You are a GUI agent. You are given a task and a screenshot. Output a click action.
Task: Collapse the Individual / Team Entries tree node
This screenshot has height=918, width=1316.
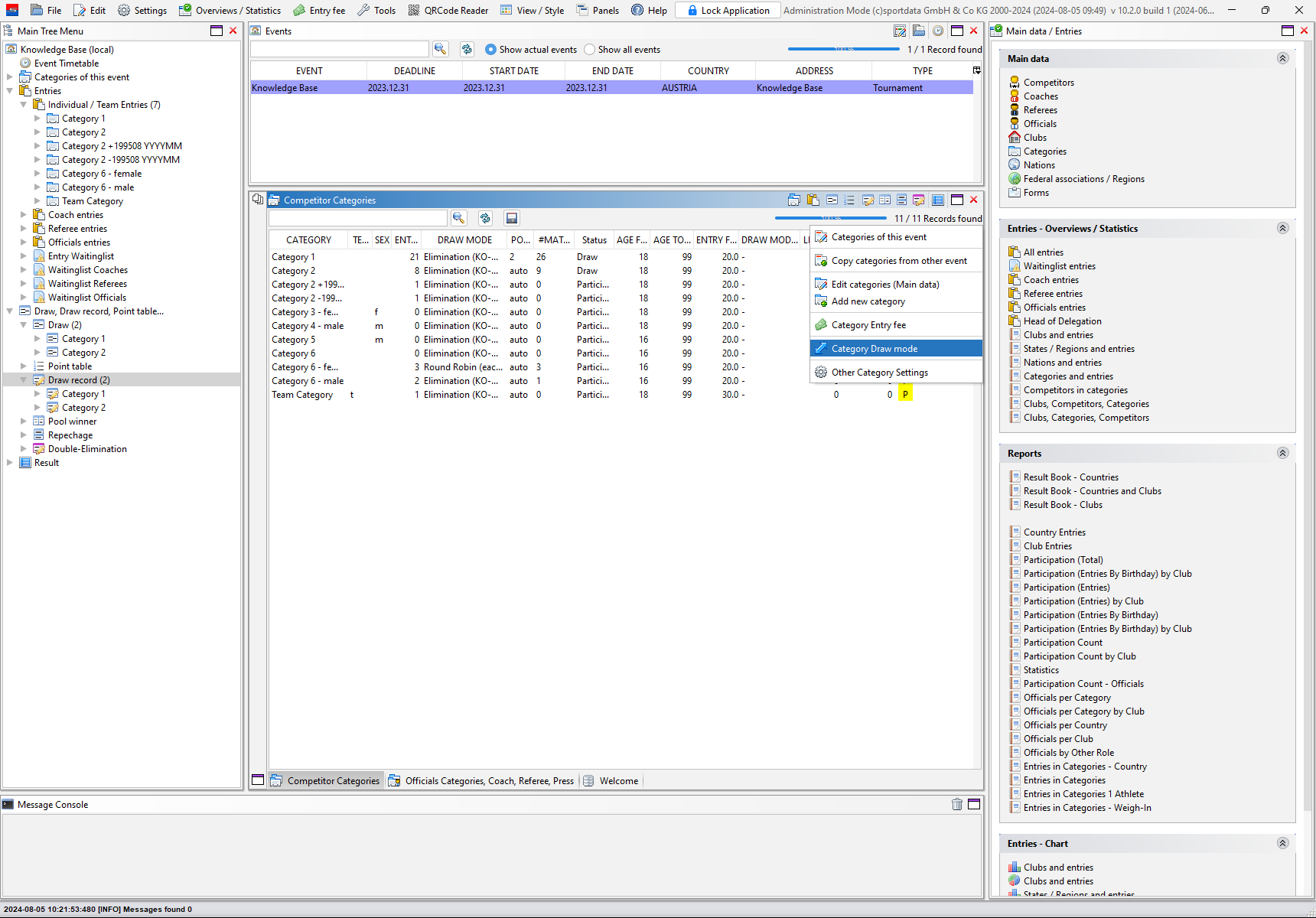[x=24, y=105]
